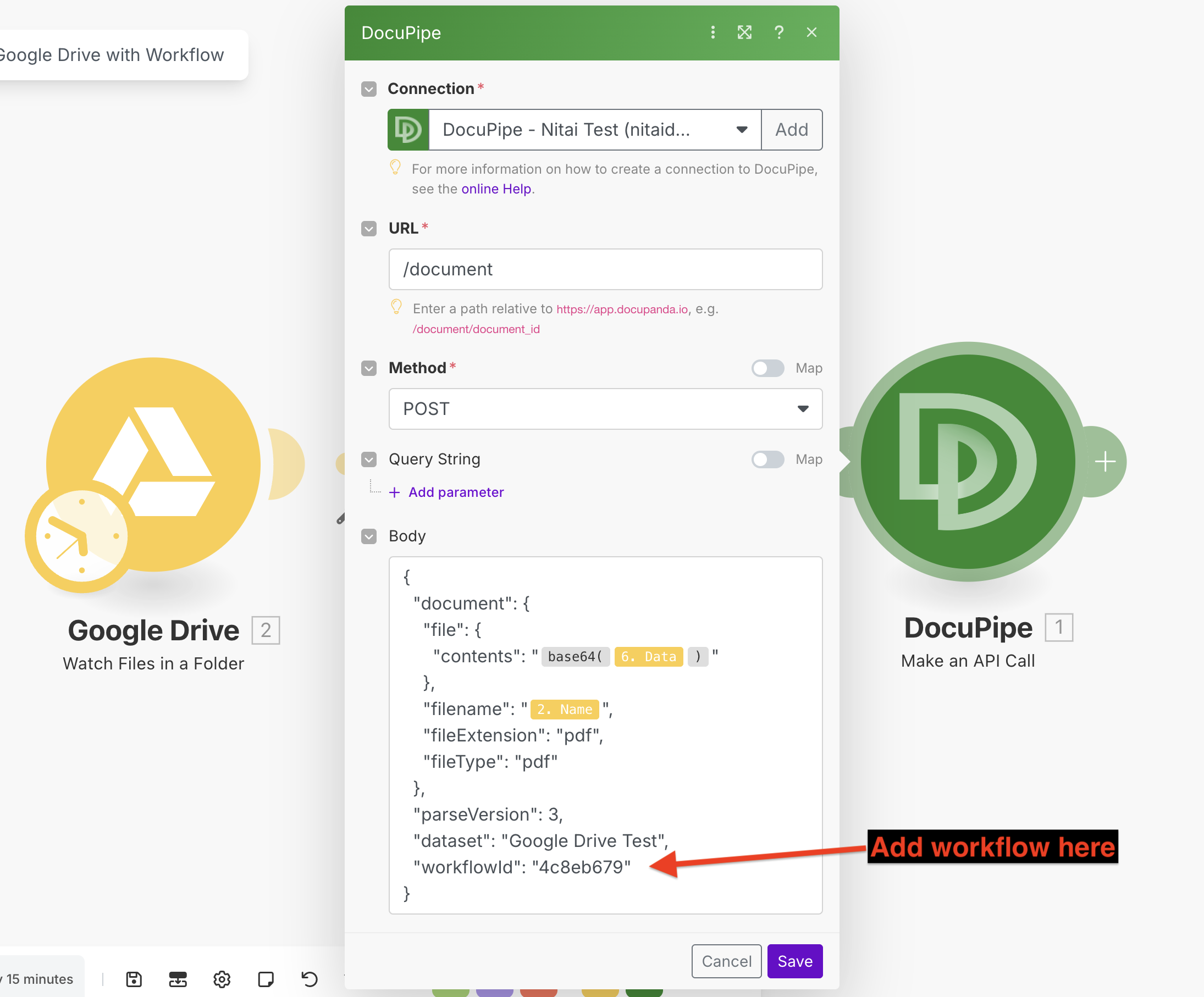
Task: Click the three-dot options icon in DocuPipe header
Action: click(713, 32)
